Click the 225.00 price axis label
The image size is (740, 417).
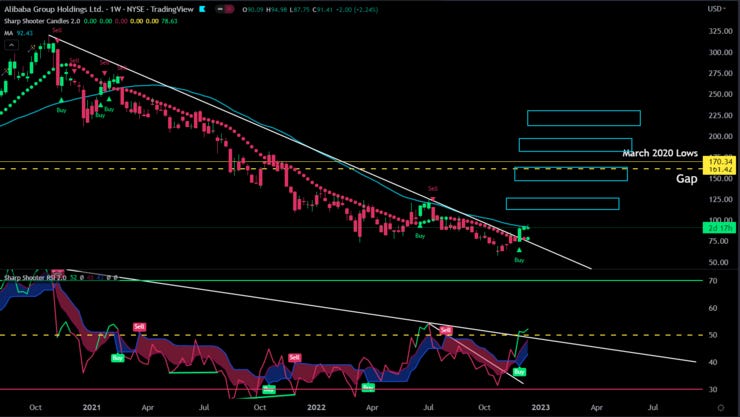pos(721,115)
